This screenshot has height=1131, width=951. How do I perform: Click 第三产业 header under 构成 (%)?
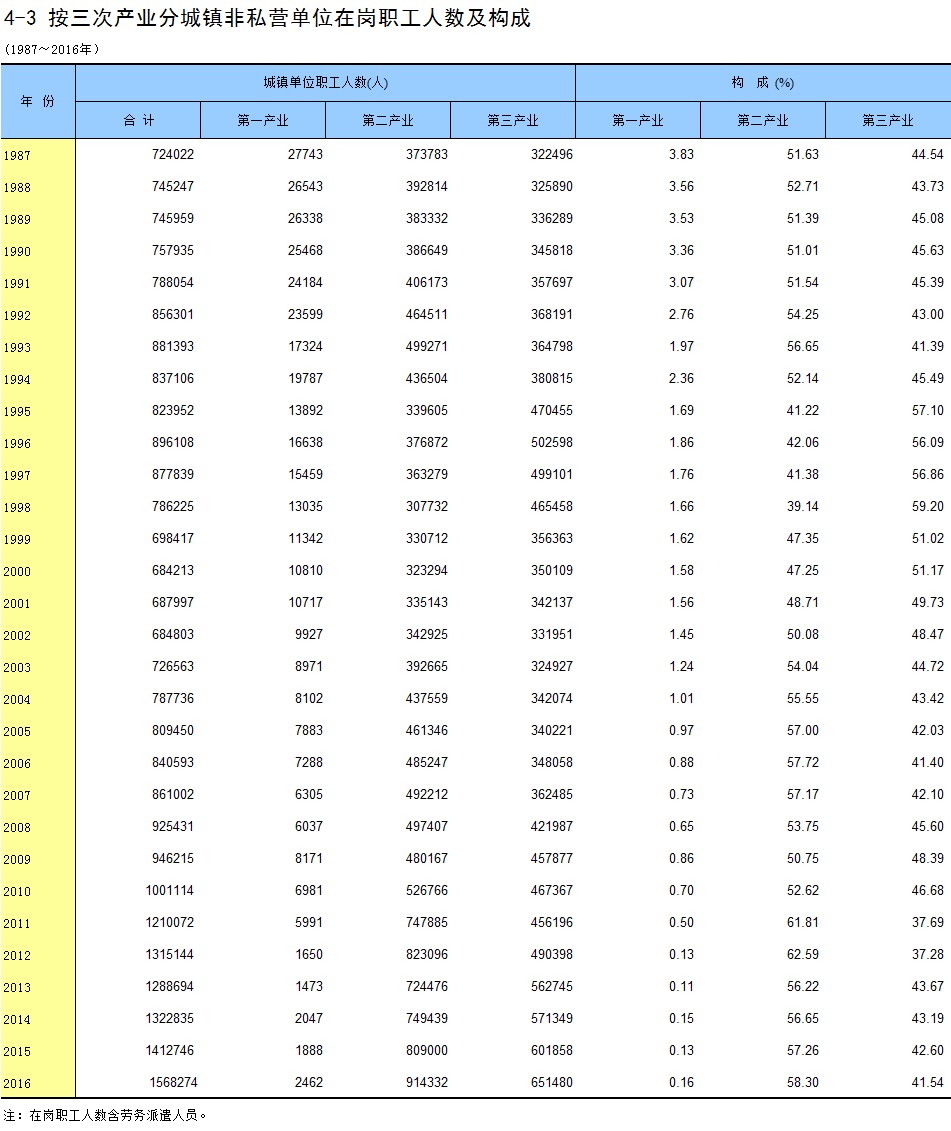(x=888, y=120)
